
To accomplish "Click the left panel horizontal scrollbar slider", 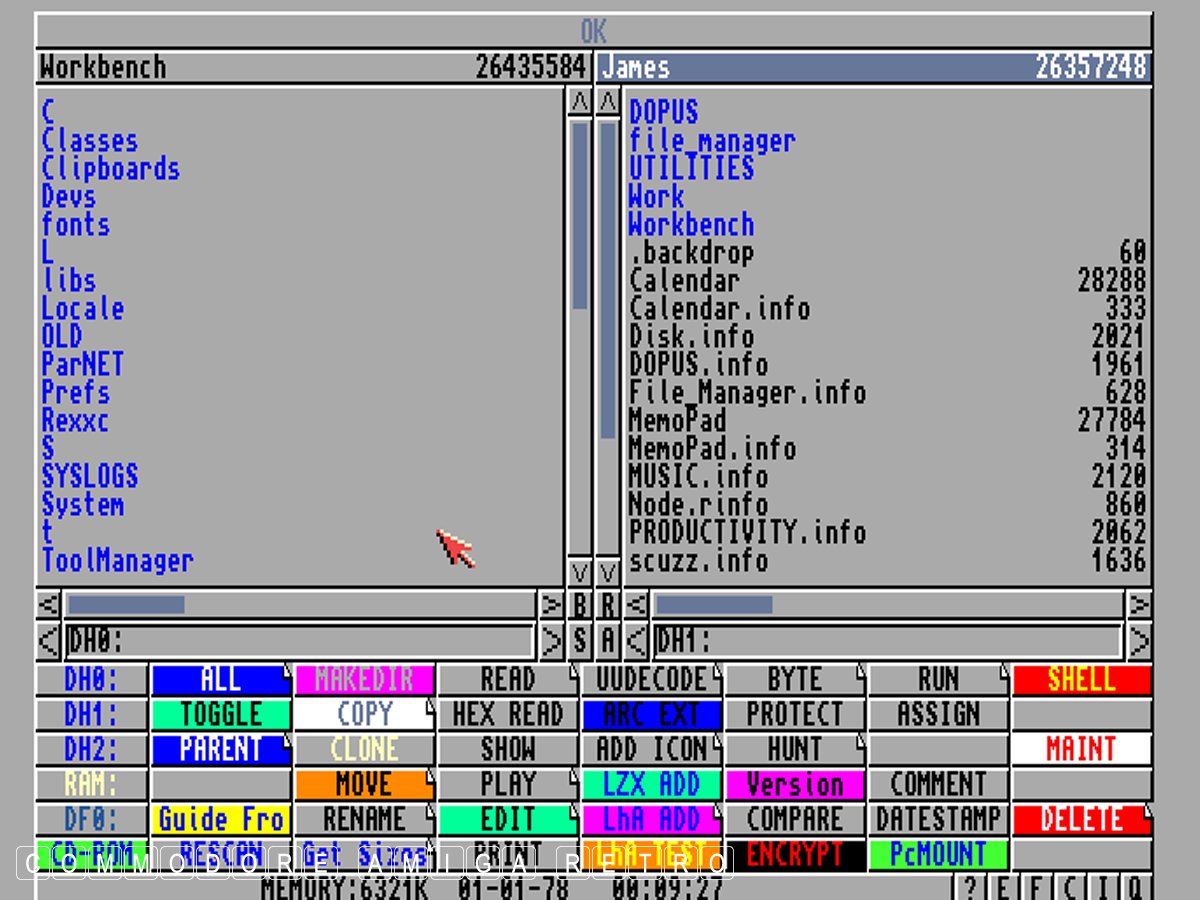I will tap(126, 605).
